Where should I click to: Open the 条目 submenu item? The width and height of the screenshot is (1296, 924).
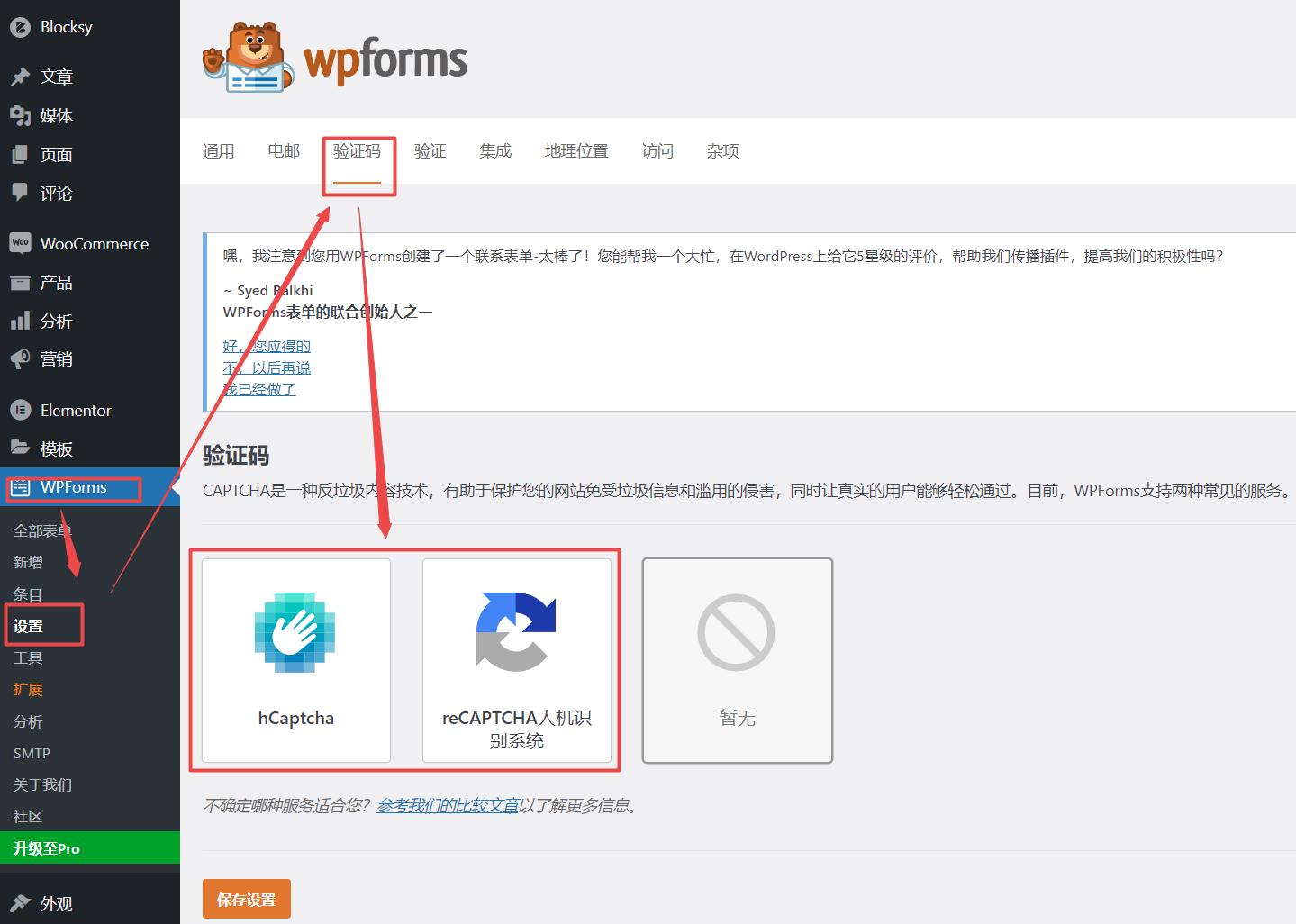[28, 594]
